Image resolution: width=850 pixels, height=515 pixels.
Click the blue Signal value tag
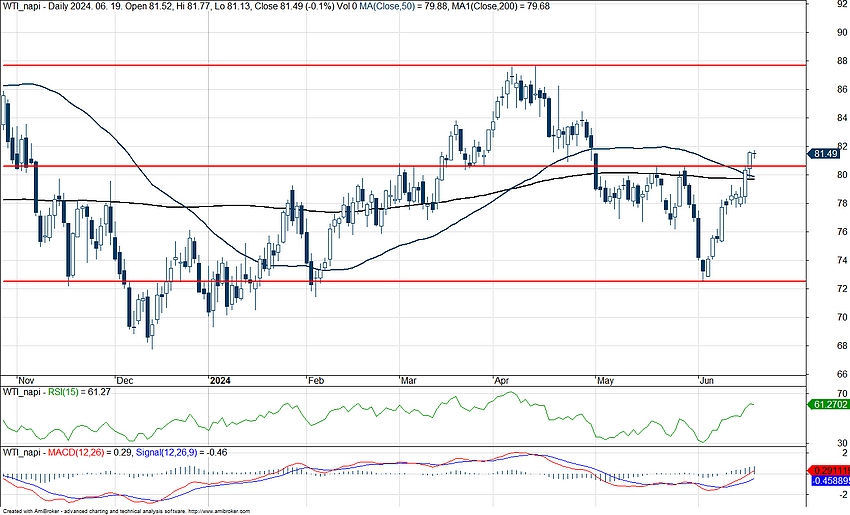829,480
